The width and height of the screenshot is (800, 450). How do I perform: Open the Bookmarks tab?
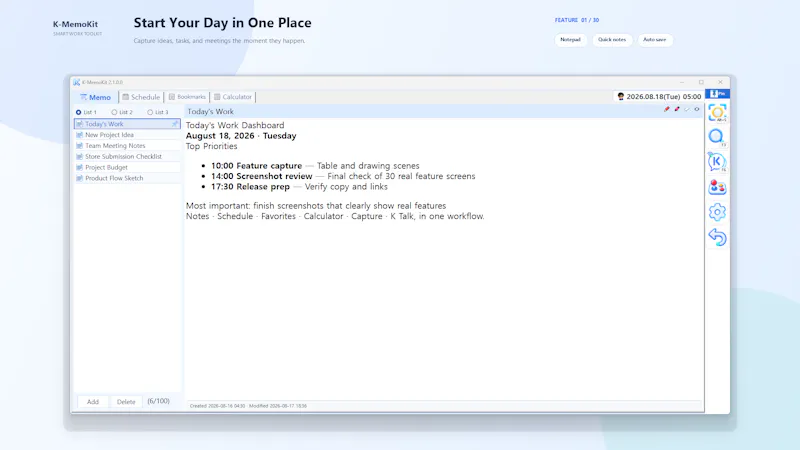coord(187,97)
